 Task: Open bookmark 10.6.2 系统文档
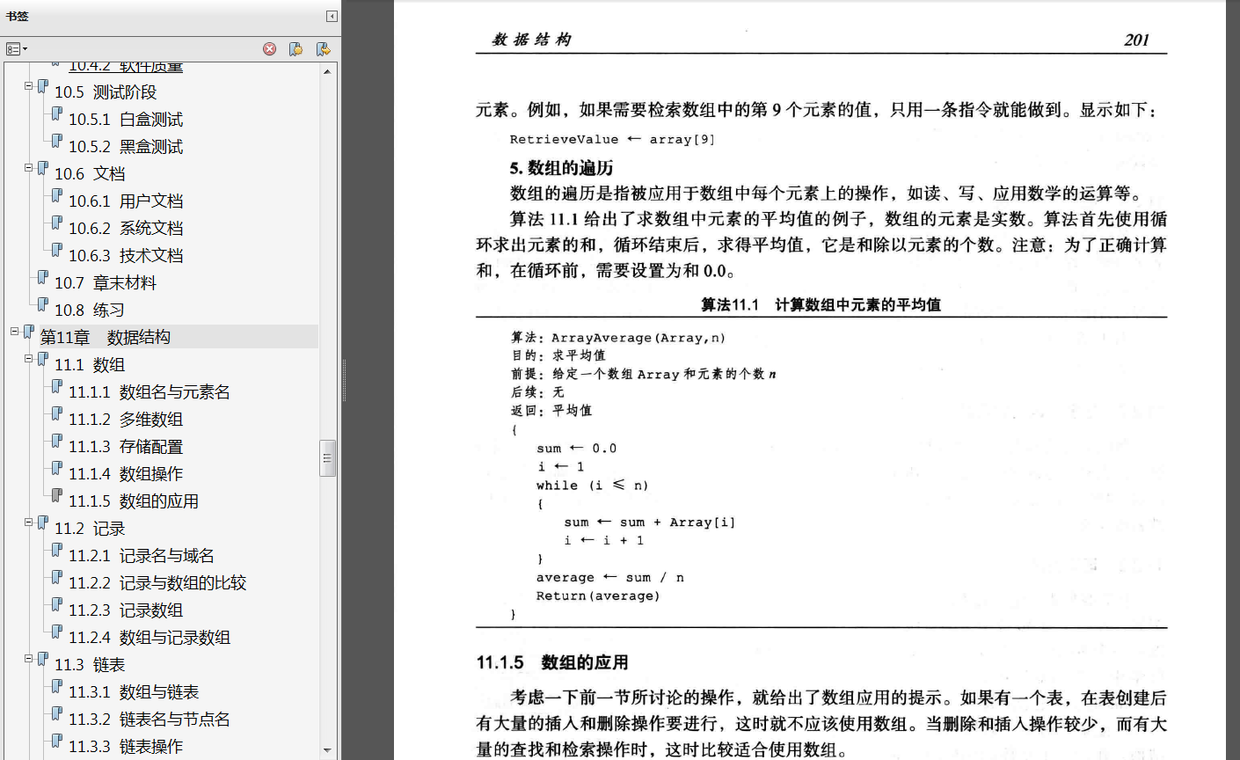[125, 228]
